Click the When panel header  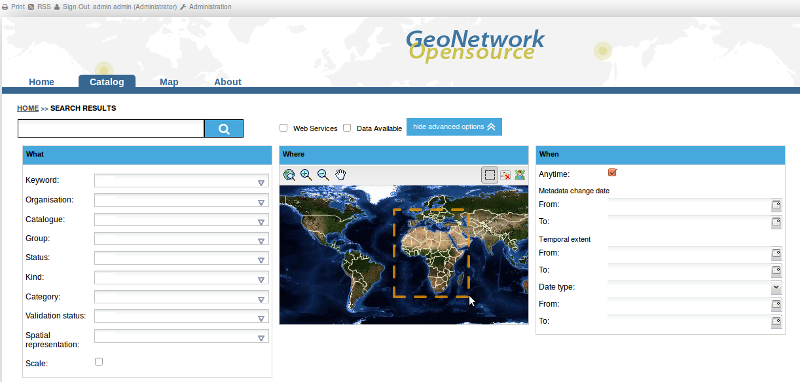click(x=660, y=155)
